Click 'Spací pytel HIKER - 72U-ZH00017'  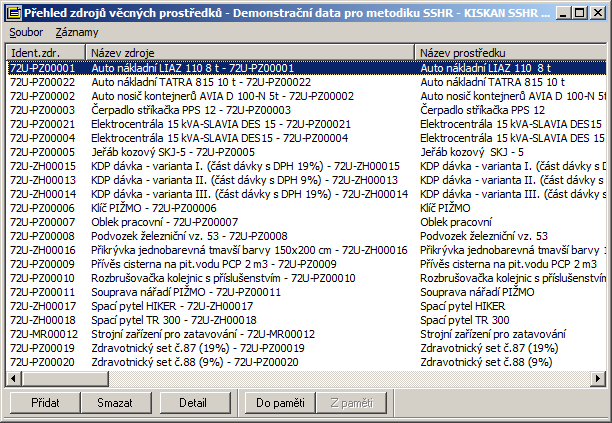click(172, 306)
